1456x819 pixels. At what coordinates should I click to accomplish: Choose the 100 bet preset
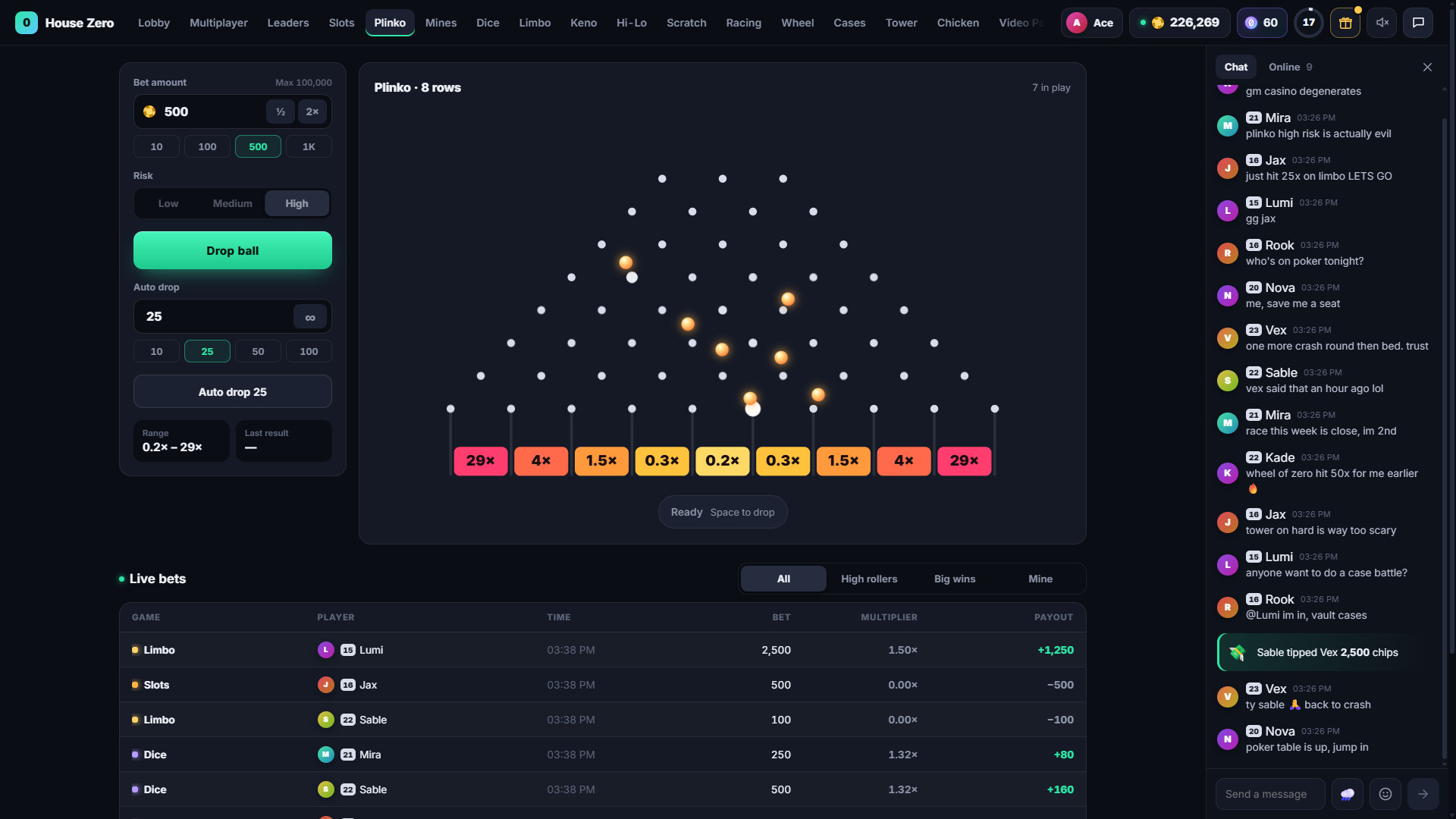207,146
